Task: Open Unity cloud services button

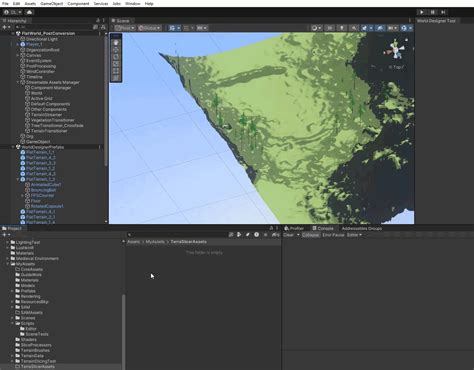Action: coord(29,12)
